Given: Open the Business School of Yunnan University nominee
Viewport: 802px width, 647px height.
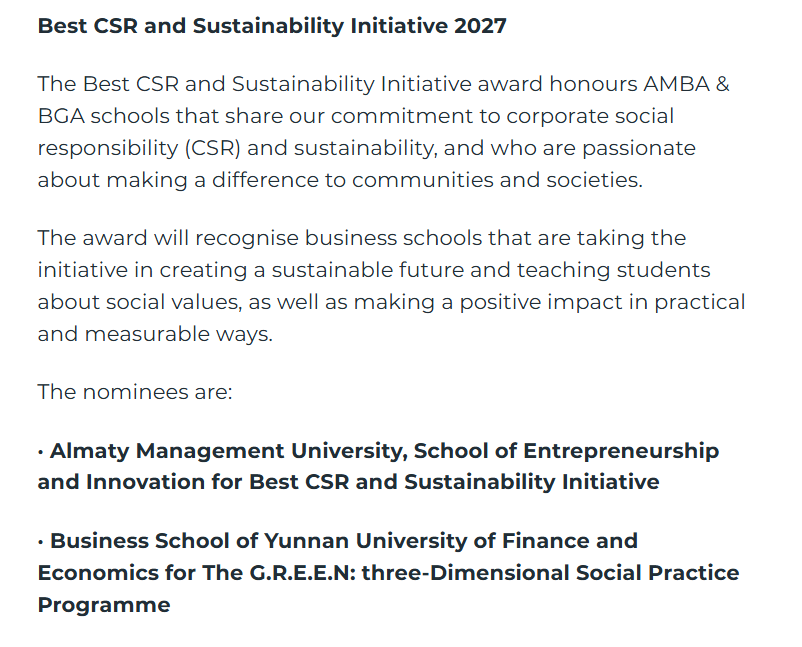Looking at the screenshot, I should (x=388, y=572).
